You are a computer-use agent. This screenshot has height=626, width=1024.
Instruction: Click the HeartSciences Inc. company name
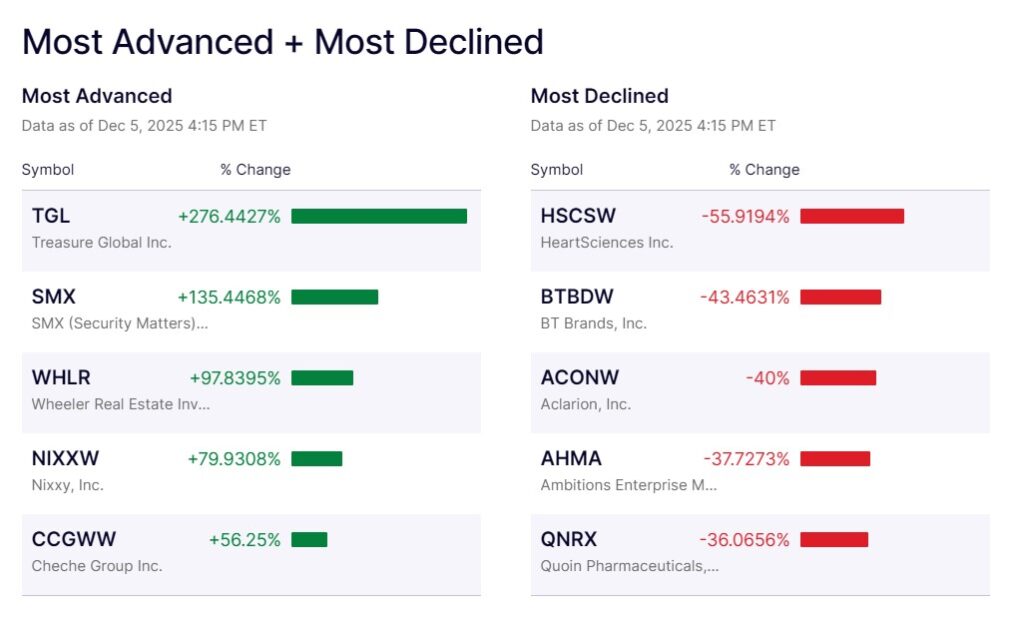tap(607, 242)
